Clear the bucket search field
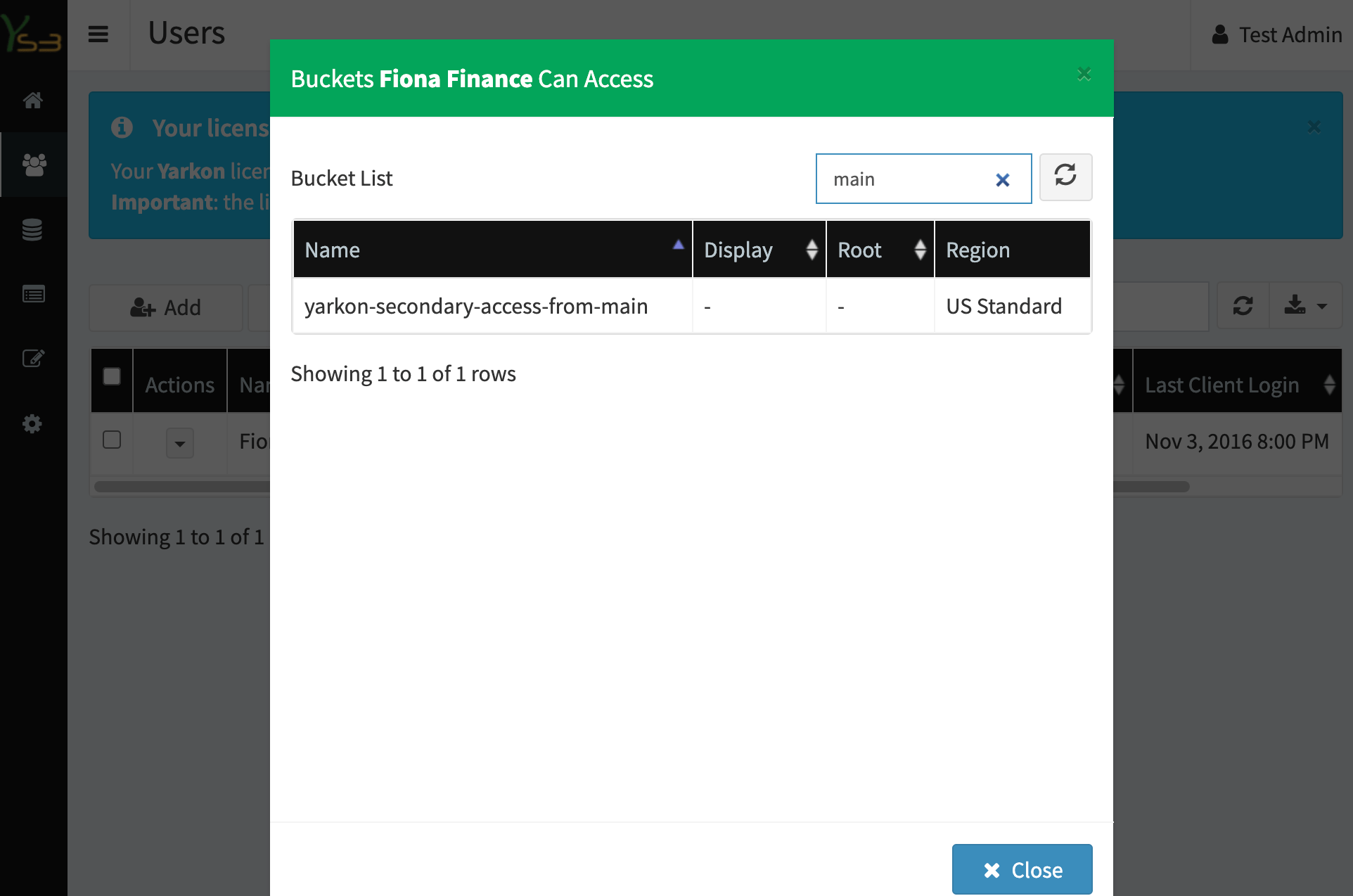The image size is (1353, 896). (x=1003, y=180)
